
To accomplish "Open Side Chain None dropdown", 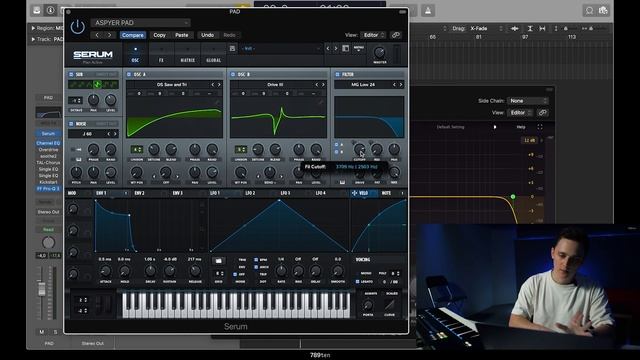I will click(x=528, y=100).
